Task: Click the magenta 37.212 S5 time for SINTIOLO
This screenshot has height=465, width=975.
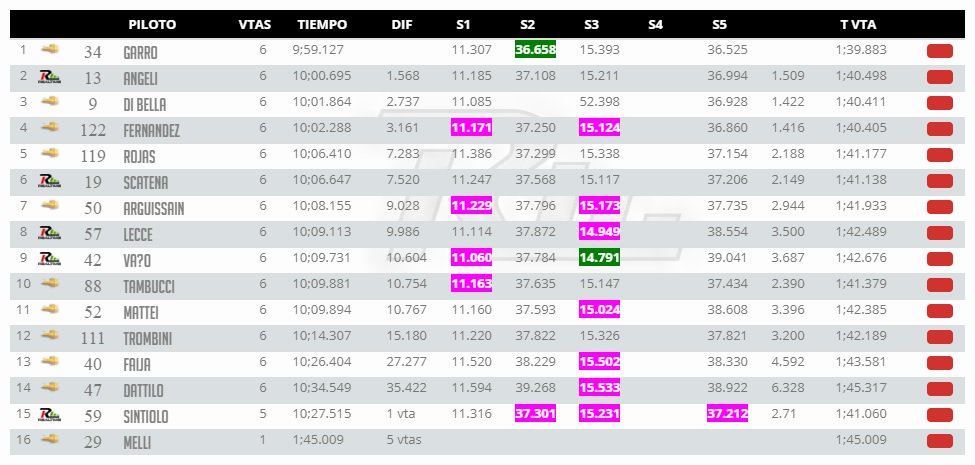Action: 728,413
